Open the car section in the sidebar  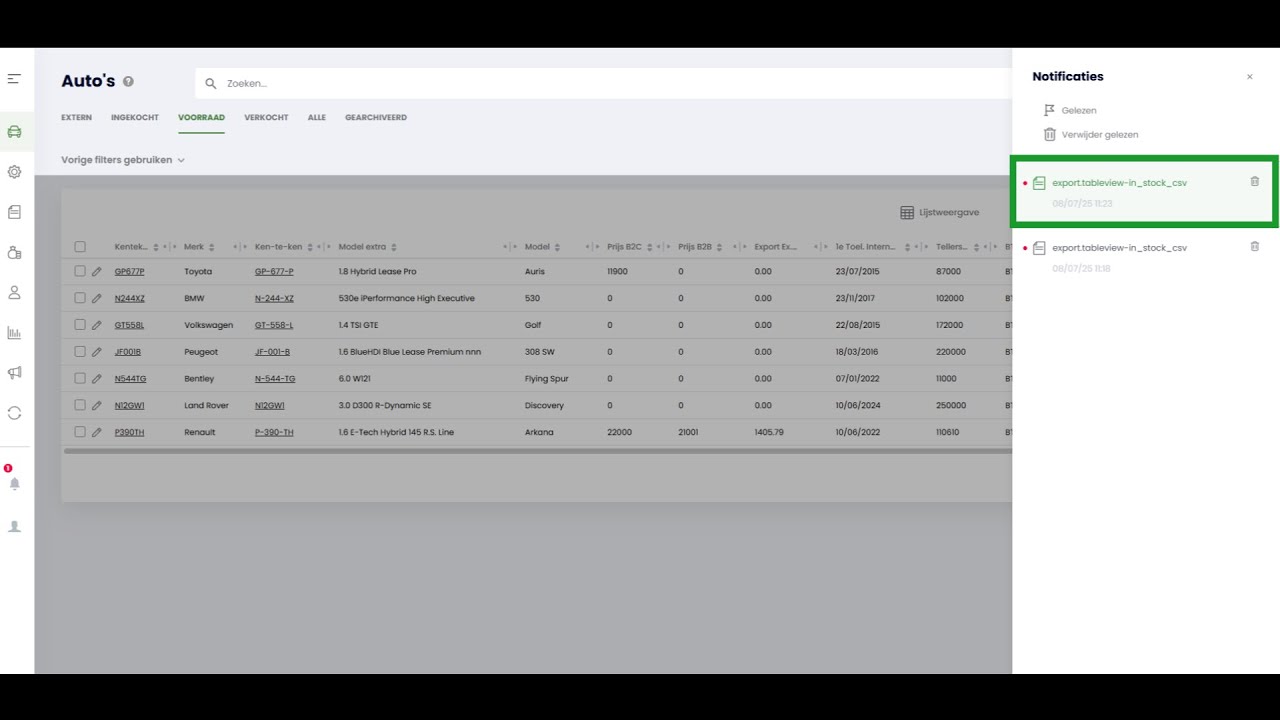pos(14,132)
